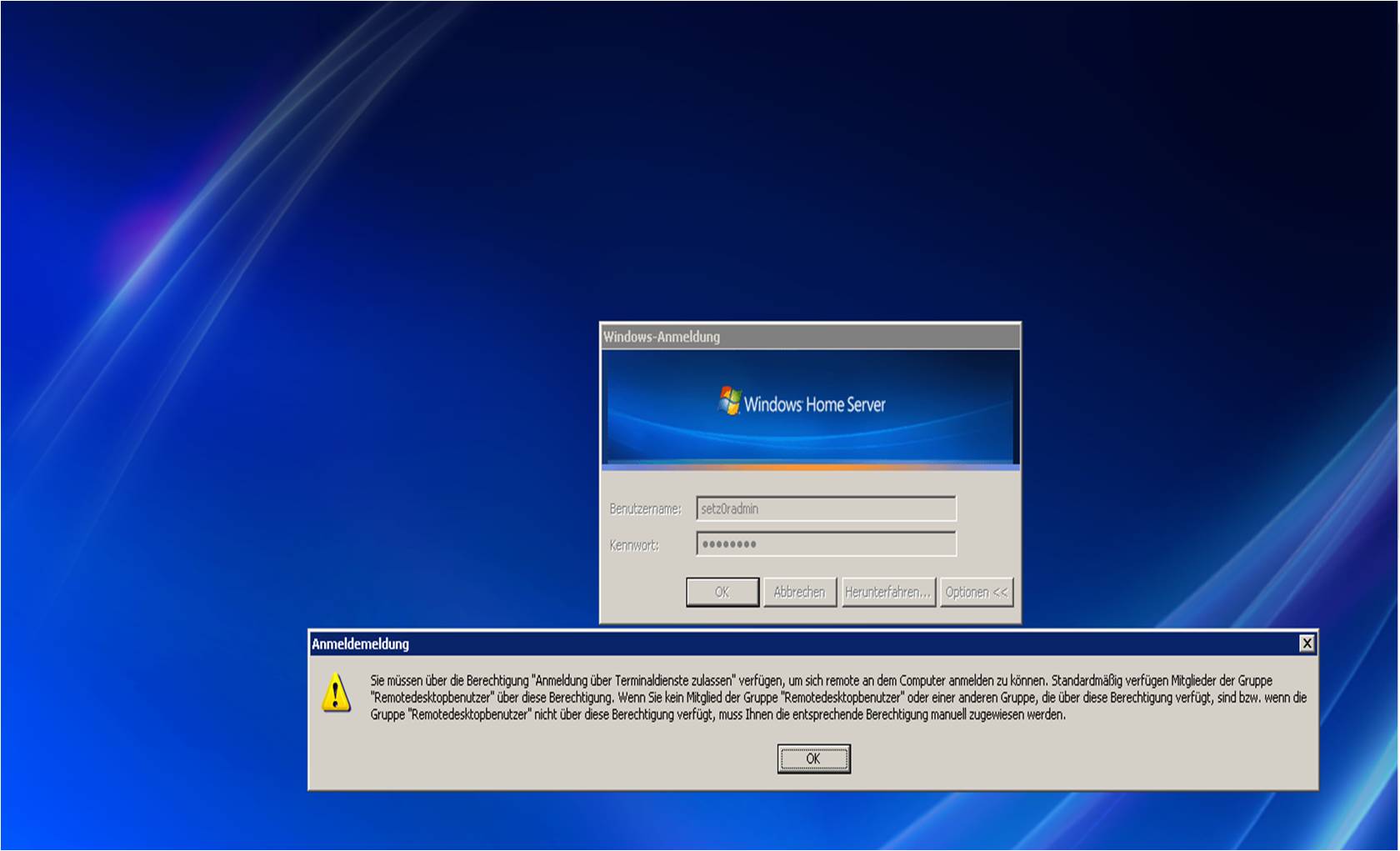Click OK in Windows-Anmeldung window
The image size is (1400, 851).
click(722, 592)
